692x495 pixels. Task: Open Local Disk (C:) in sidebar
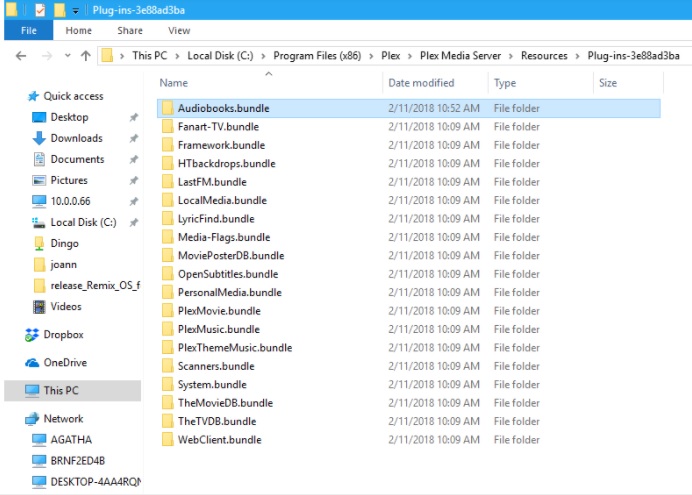pyautogui.click(x=83, y=222)
